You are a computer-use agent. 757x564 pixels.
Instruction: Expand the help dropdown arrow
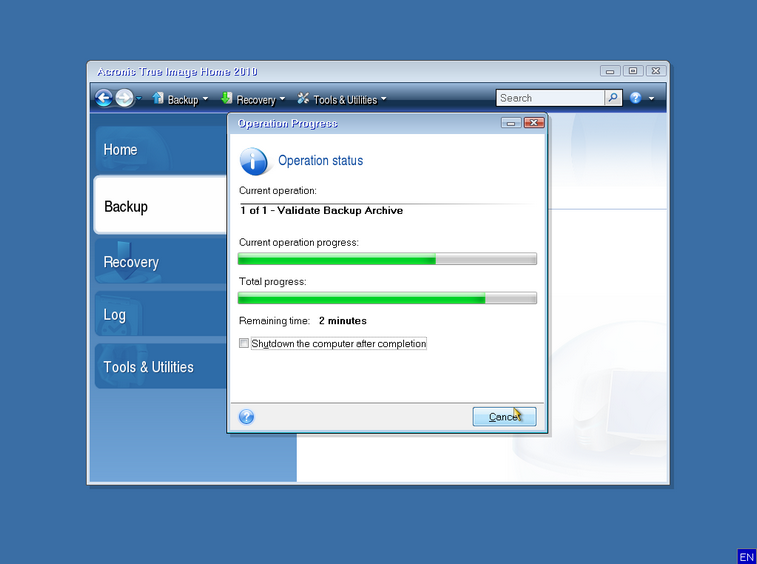(651, 99)
